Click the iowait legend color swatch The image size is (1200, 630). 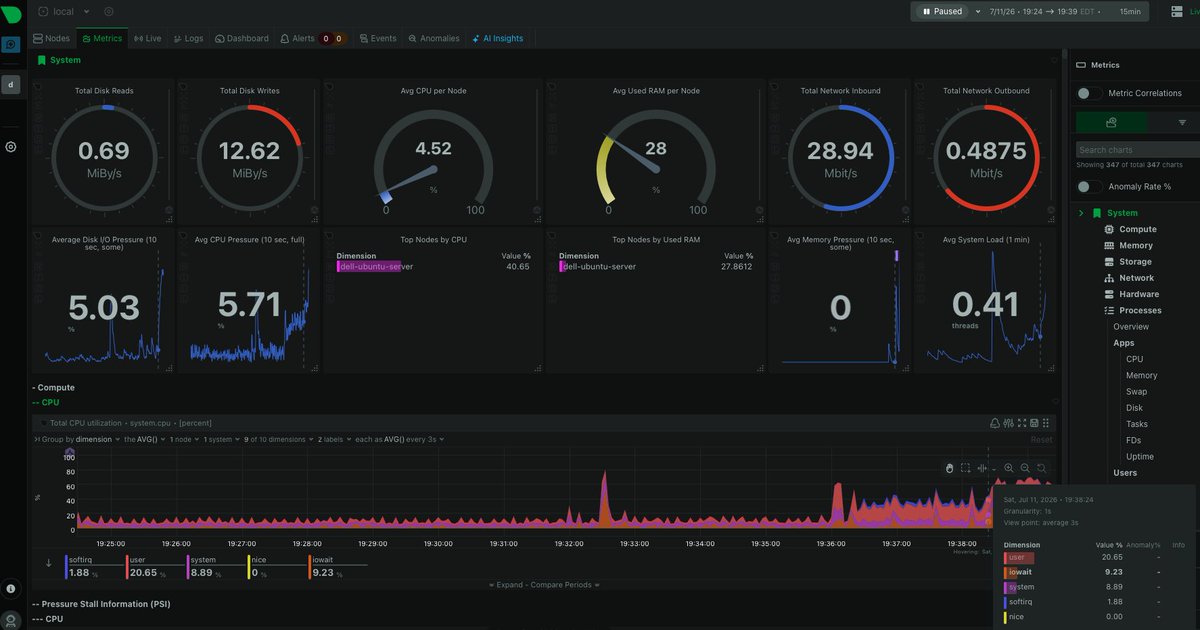(x=310, y=568)
